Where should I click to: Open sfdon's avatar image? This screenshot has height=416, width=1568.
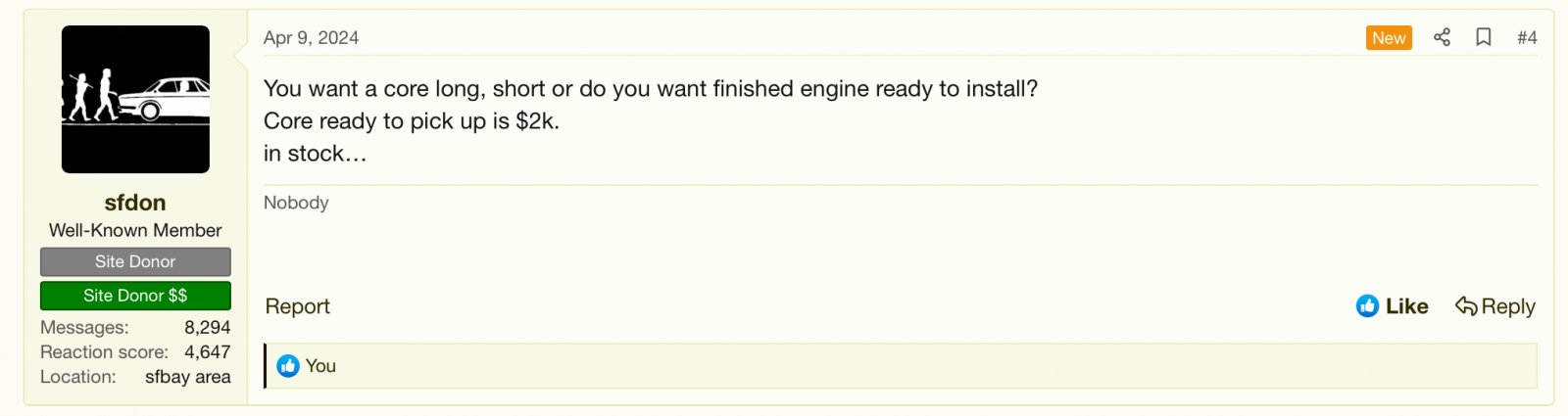135,100
